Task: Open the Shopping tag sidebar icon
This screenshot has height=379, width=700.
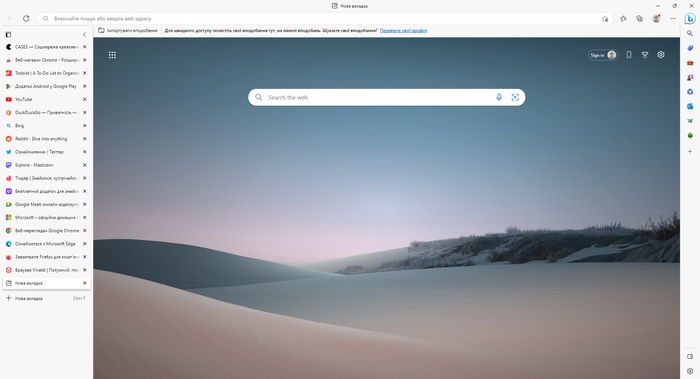Action: (690, 48)
